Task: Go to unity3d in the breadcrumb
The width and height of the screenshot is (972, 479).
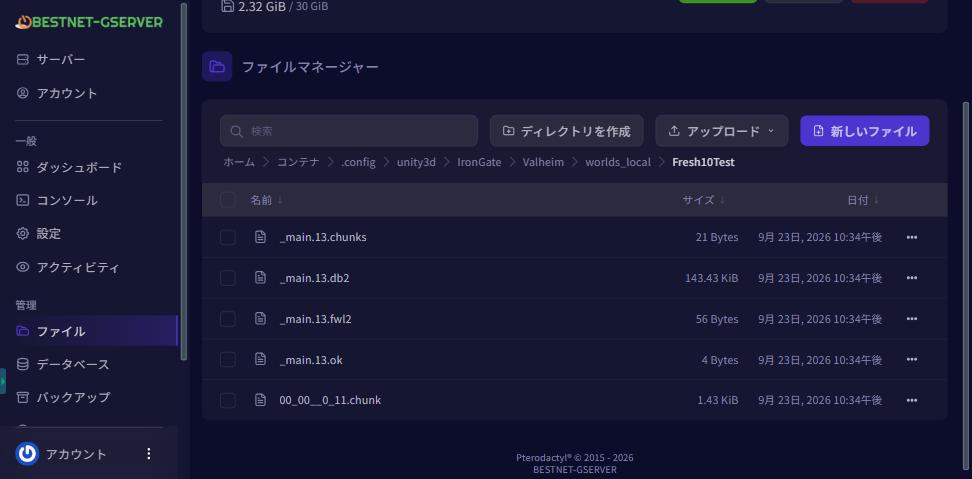Action: pos(417,162)
